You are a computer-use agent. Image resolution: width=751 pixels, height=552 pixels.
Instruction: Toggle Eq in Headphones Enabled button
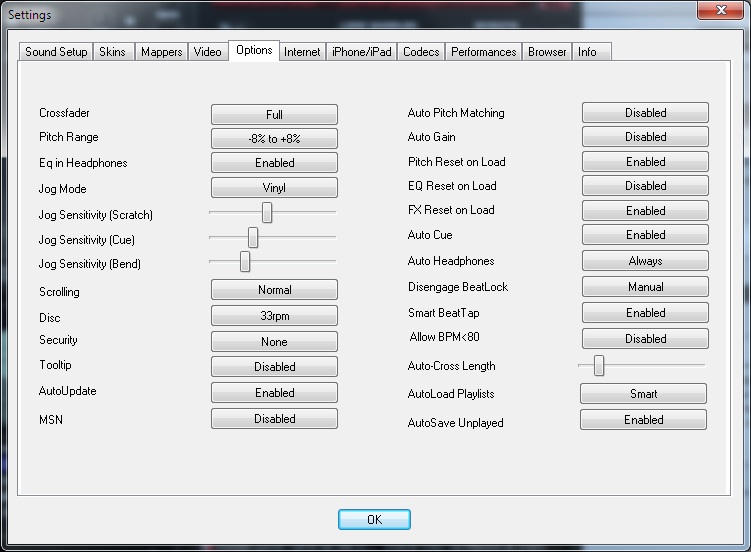274,163
